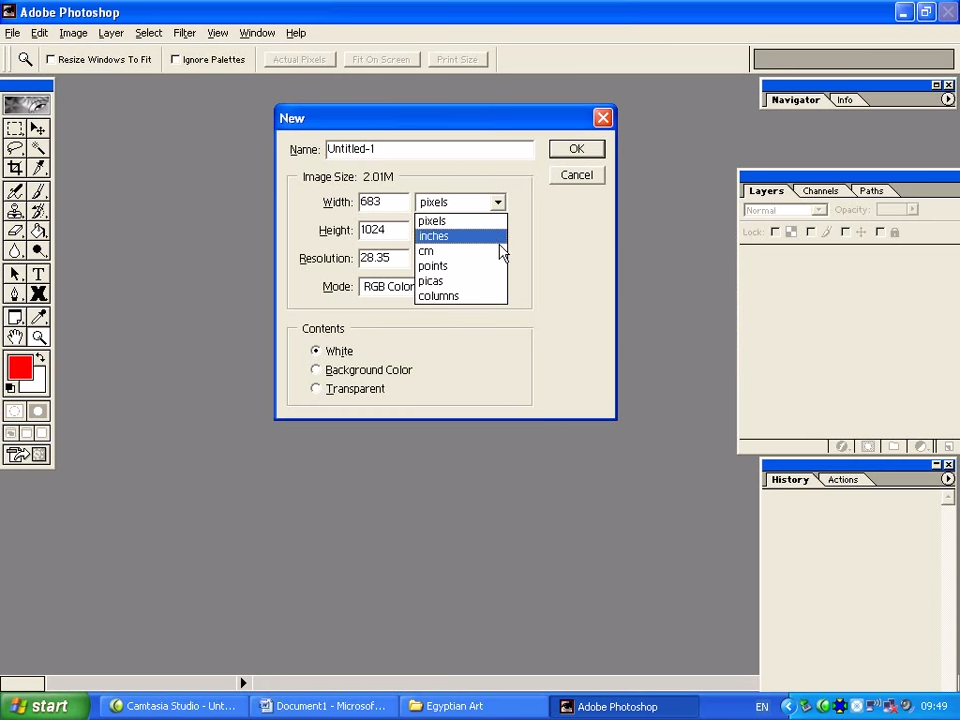Swap foreground and background colors
This screenshot has width=960, height=720.
[40, 357]
